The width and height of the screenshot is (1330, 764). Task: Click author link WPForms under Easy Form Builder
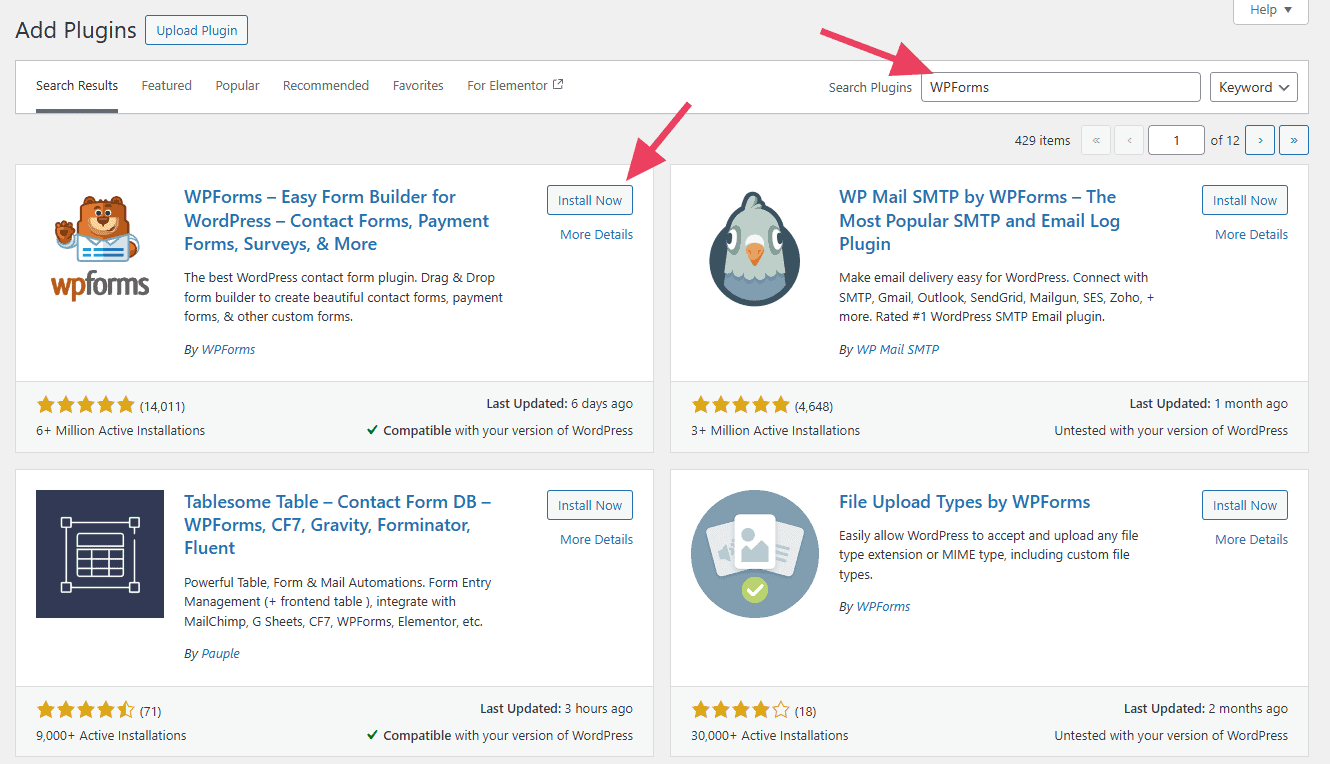[x=228, y=349]
